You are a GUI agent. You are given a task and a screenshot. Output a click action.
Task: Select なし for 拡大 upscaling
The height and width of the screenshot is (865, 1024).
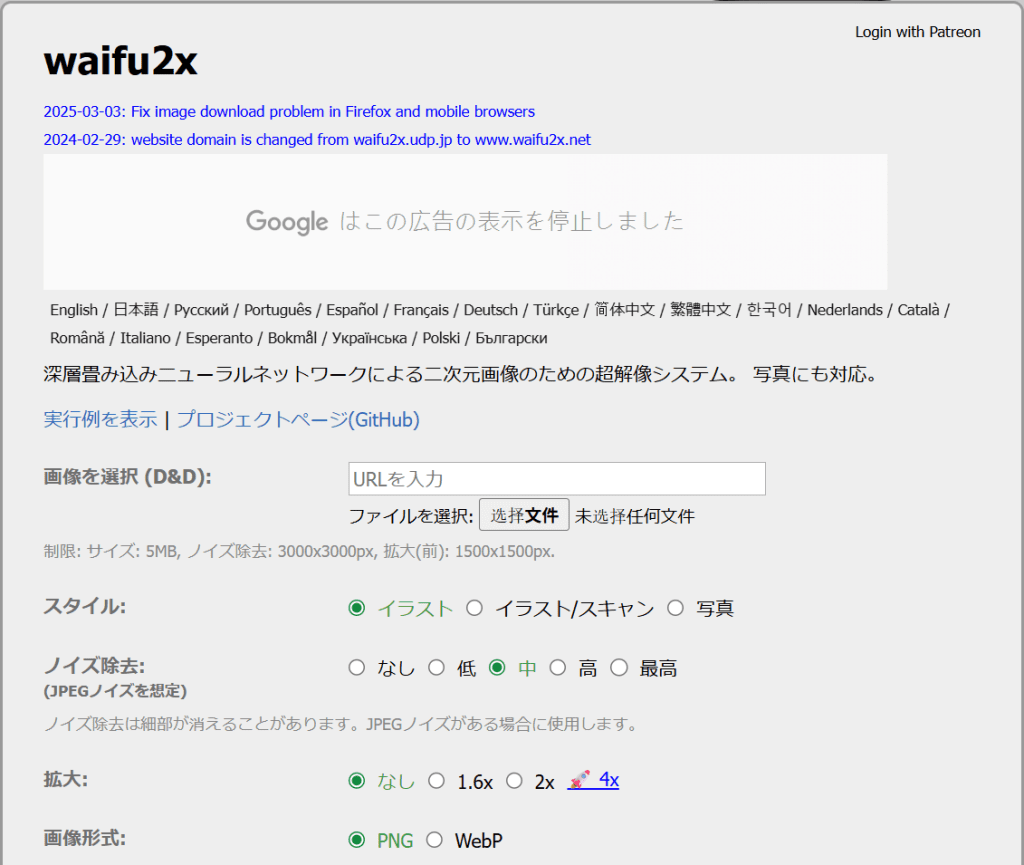coord(357,781)
